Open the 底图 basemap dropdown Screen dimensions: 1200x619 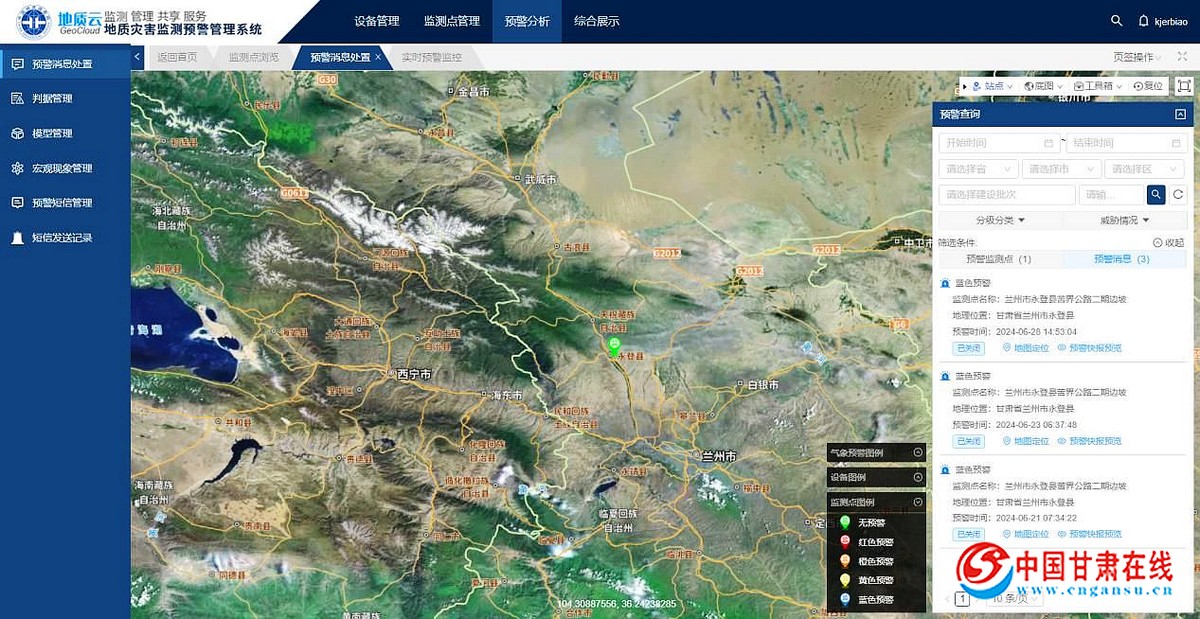point(1042,86)
